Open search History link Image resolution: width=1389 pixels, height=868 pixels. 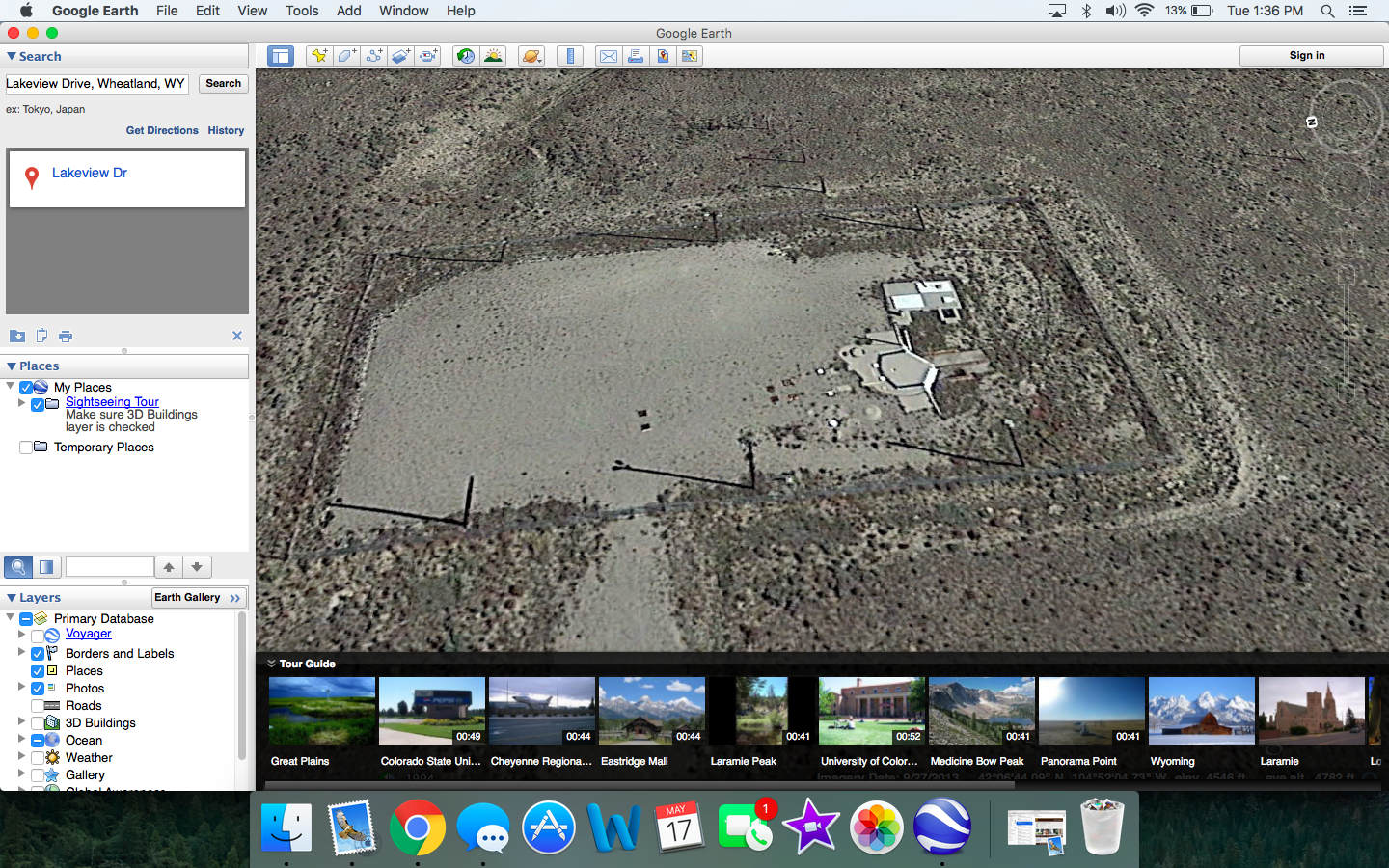click(226, 130)
